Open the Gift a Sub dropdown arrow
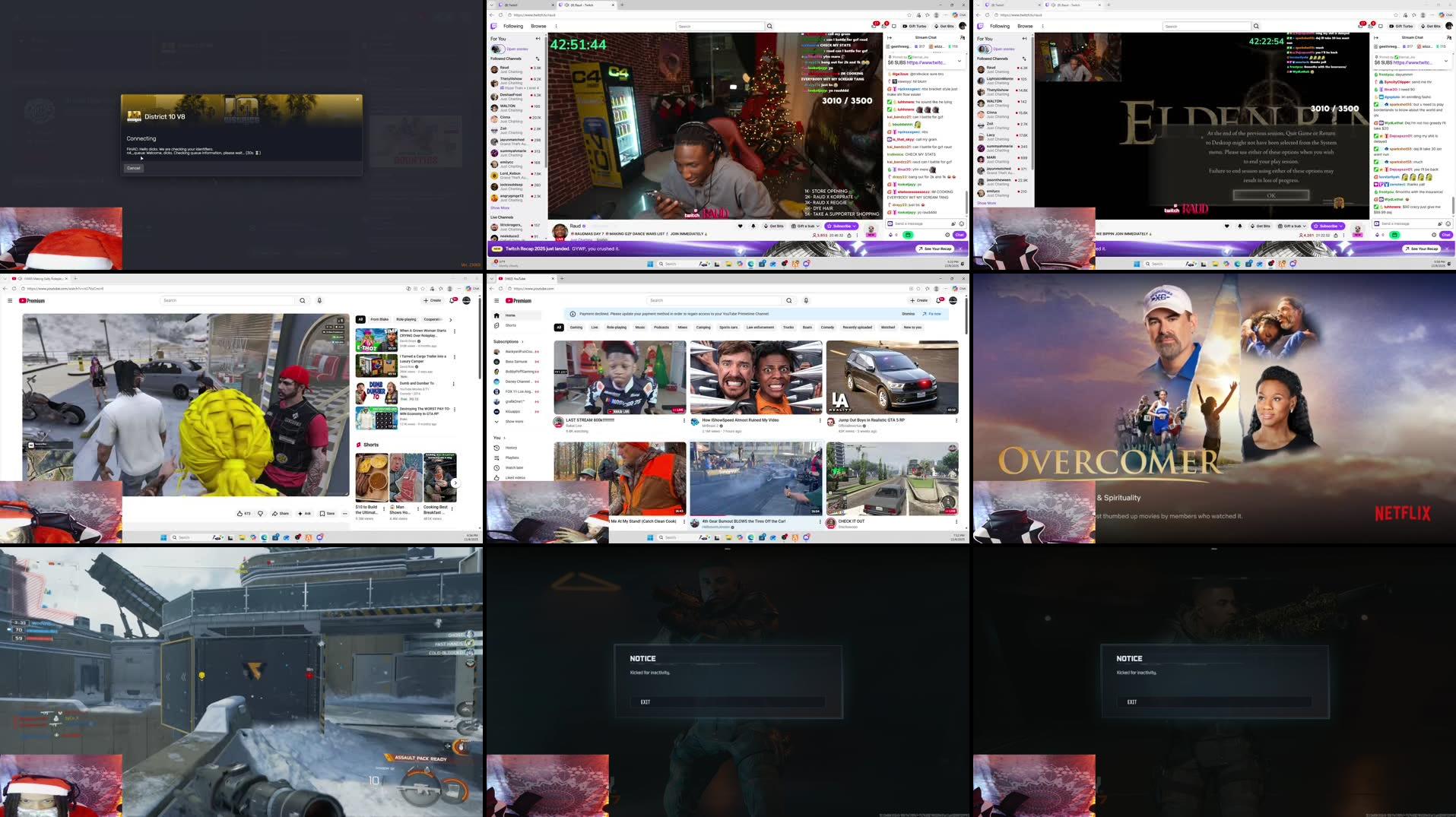Image resolution: width=1456 pixels, height=817 pixels. [x=817, y=226]
